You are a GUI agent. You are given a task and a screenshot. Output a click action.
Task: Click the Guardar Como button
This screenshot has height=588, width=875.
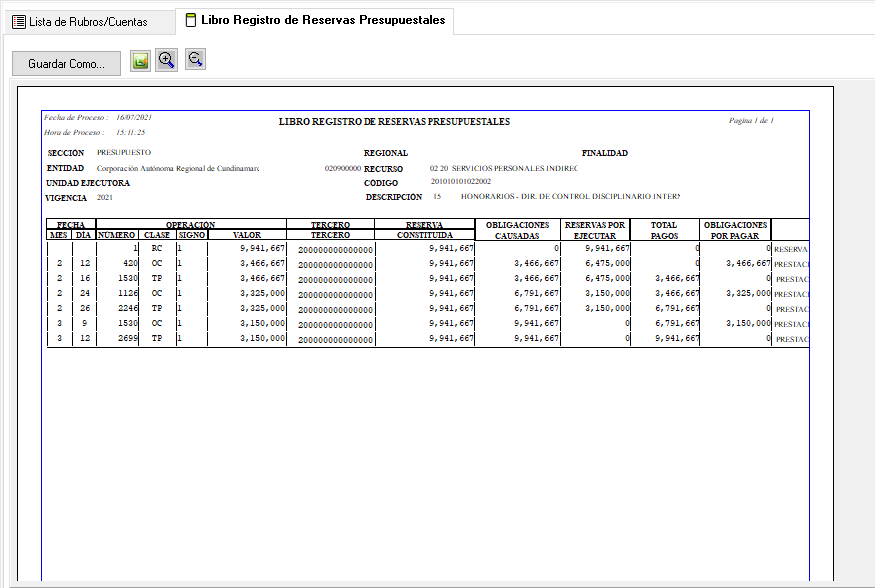[66, 63]
